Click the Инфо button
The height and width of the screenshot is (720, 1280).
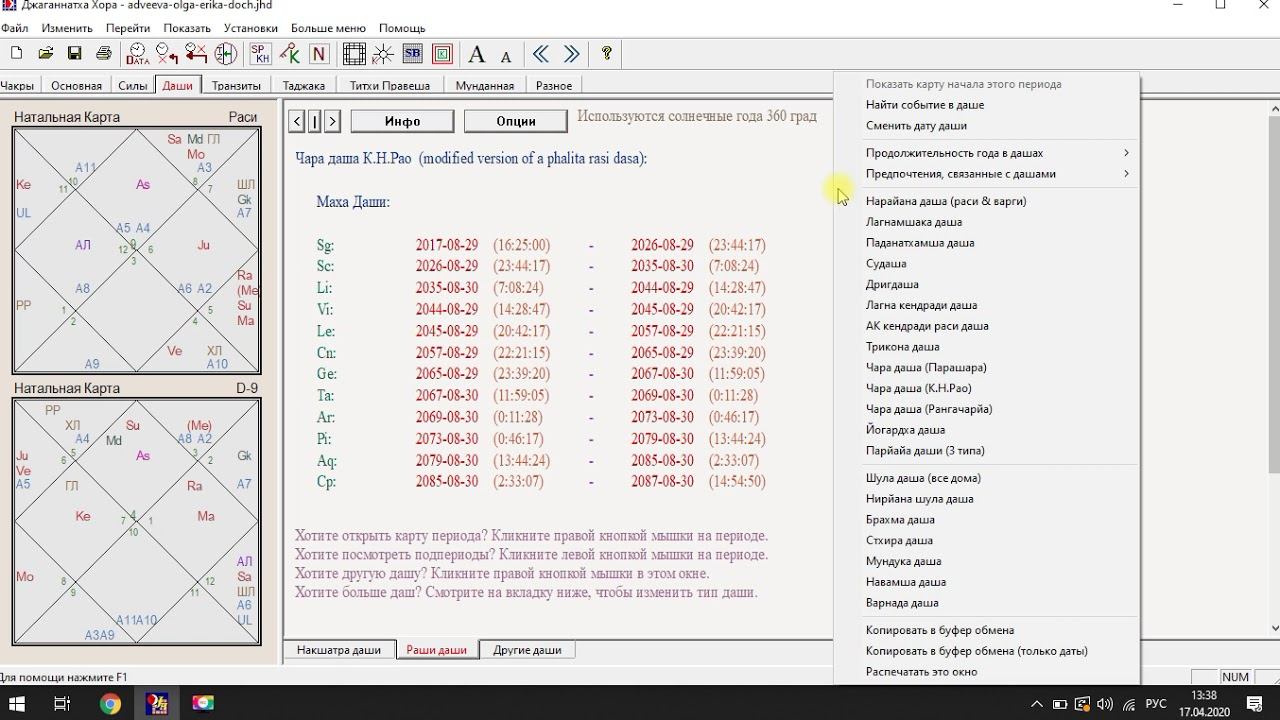(402, 121)
